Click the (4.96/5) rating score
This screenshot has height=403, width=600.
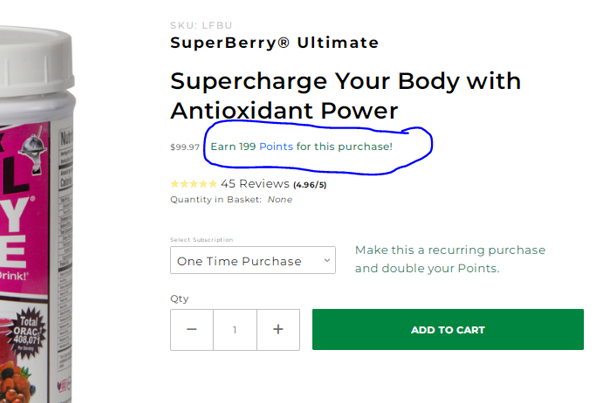coord(310,185)
